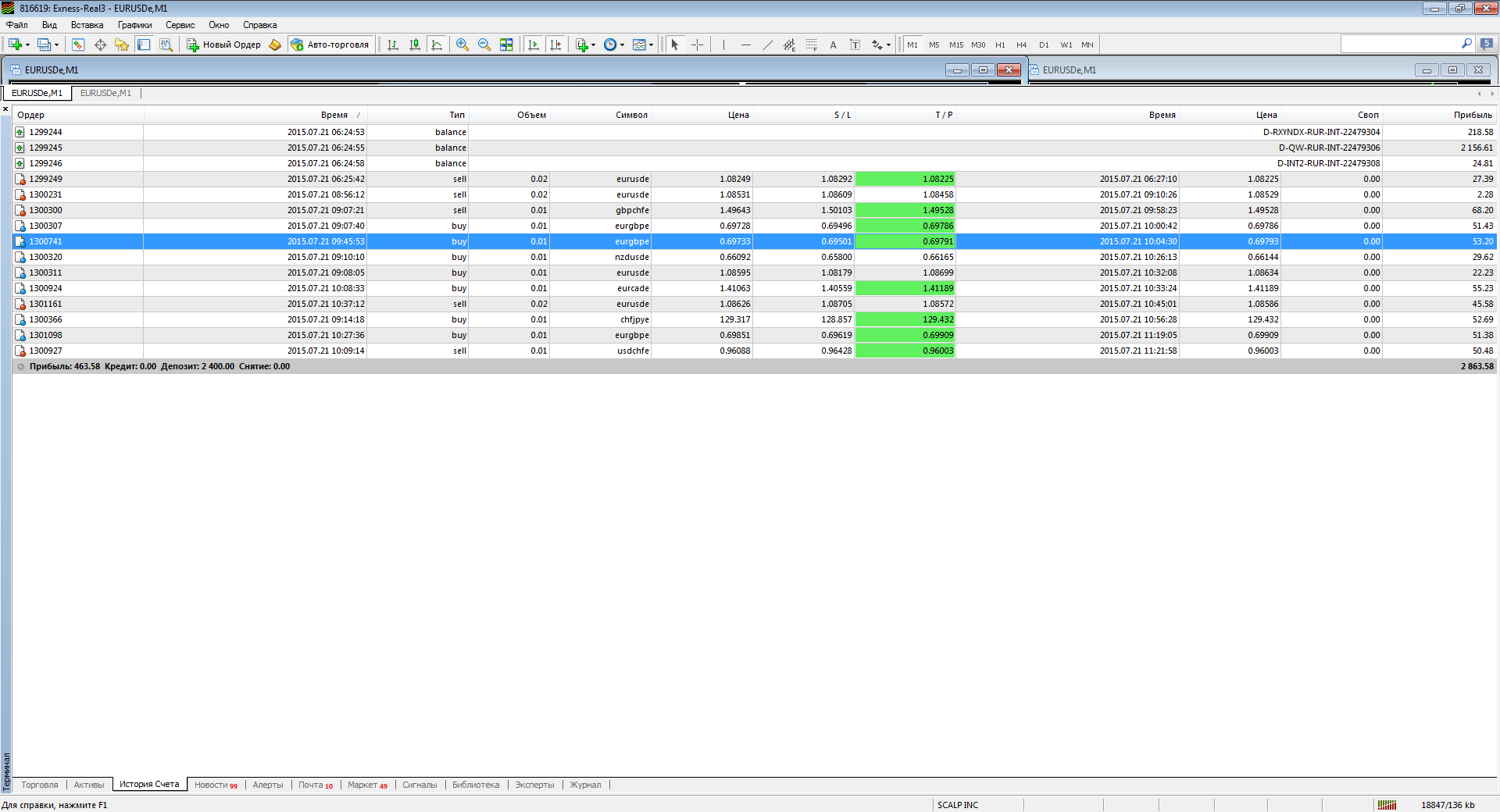
Task: Expand the New Chart dropdown arrow
Action: [x=27, y=45]
